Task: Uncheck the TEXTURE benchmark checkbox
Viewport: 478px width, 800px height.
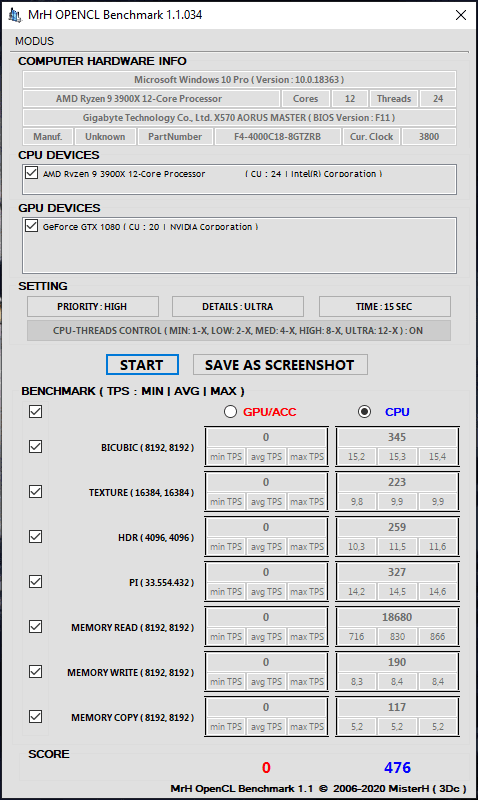Action: [35, 492]
